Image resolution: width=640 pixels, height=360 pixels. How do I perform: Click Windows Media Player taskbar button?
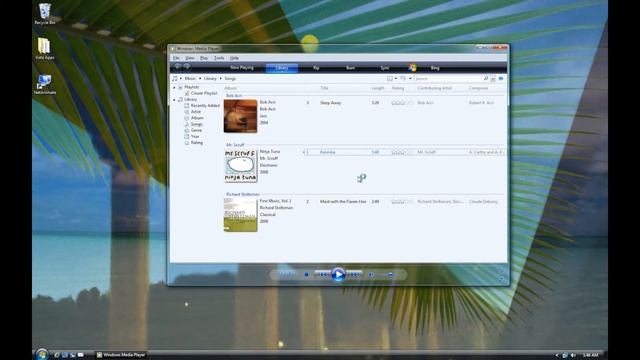(121, 355)
